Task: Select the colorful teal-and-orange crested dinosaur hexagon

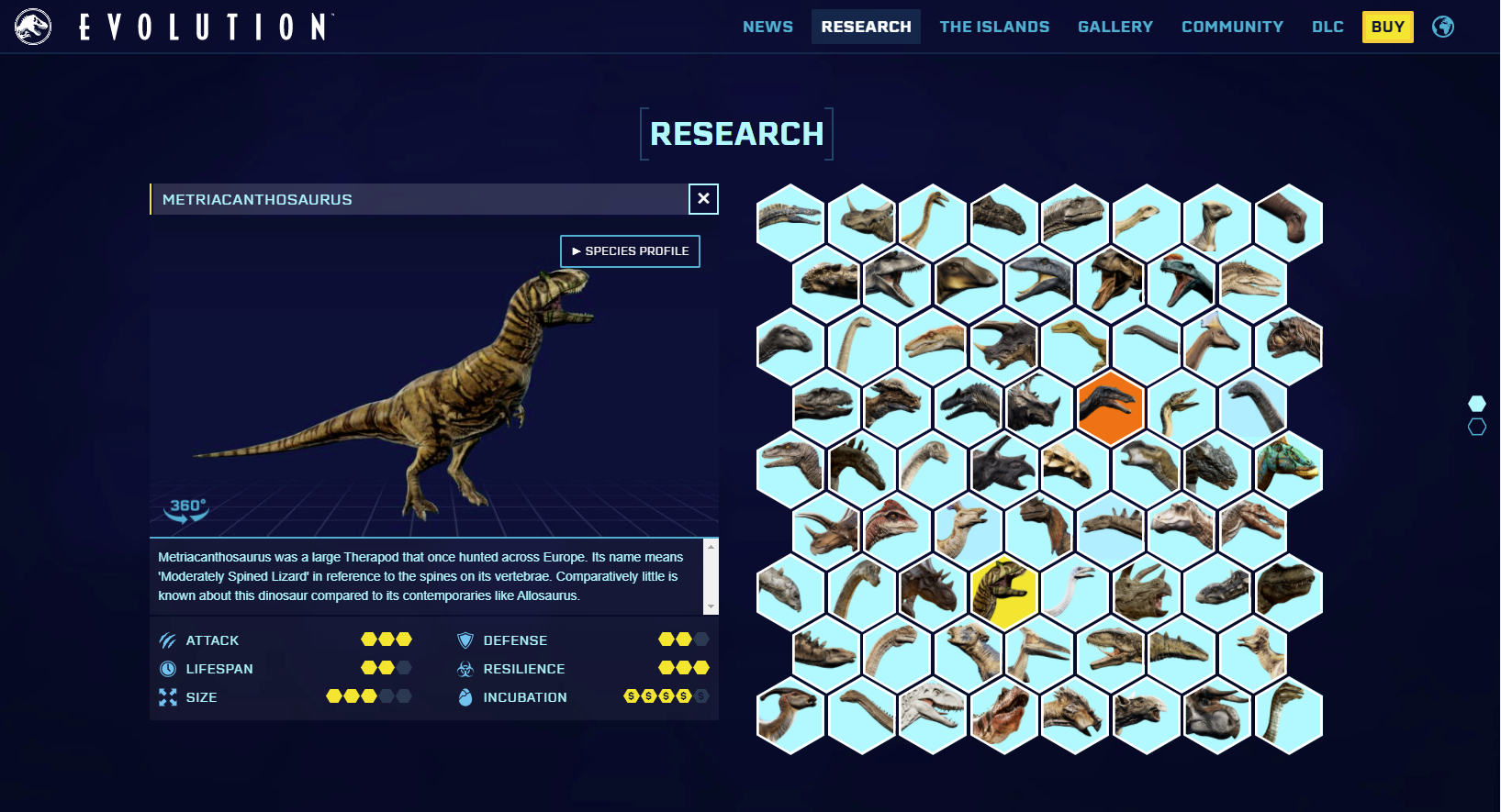Action: click(x=1288, y=469)
